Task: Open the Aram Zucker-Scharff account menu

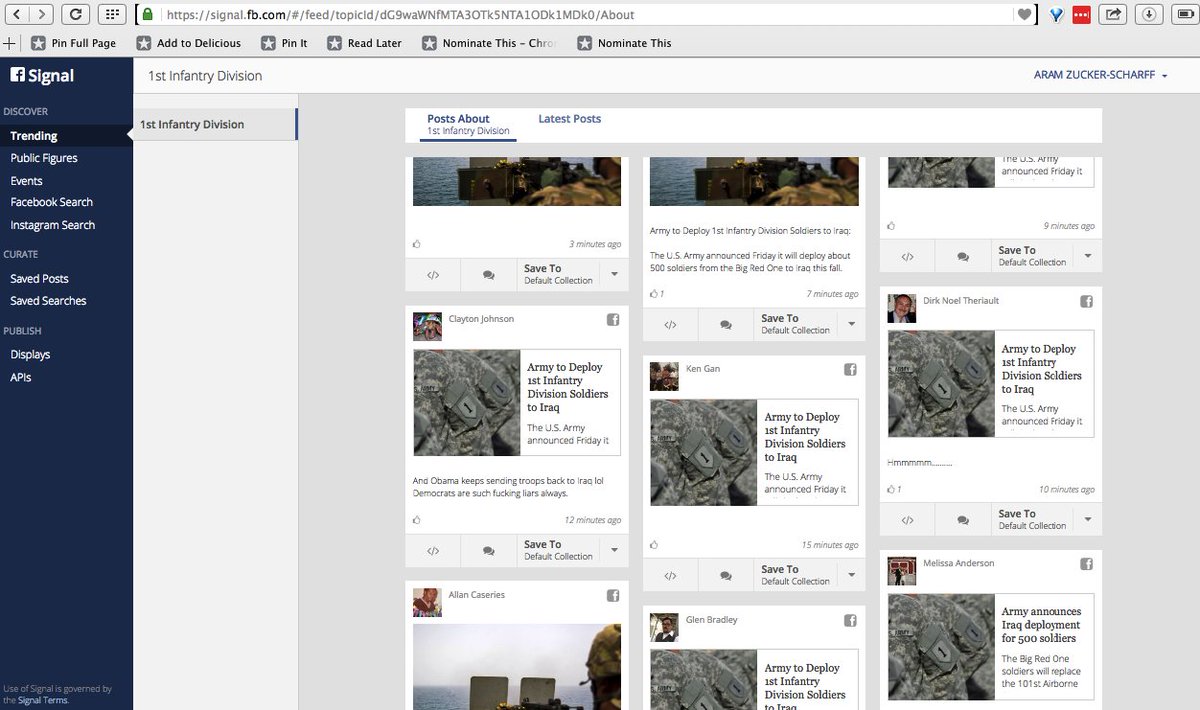Action: click(1100, 76)
